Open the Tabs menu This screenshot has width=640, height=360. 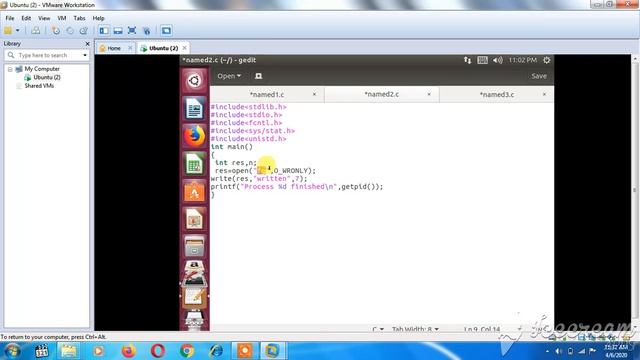tap(79, 18)
